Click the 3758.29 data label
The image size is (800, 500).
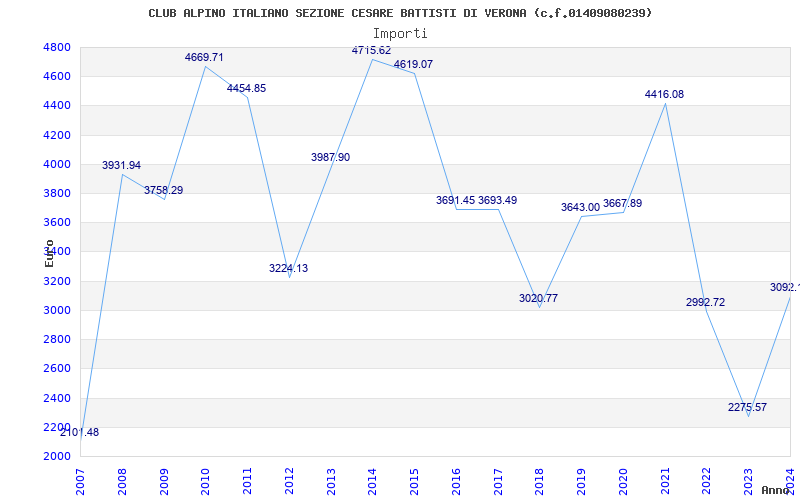[x=163, y=190]
